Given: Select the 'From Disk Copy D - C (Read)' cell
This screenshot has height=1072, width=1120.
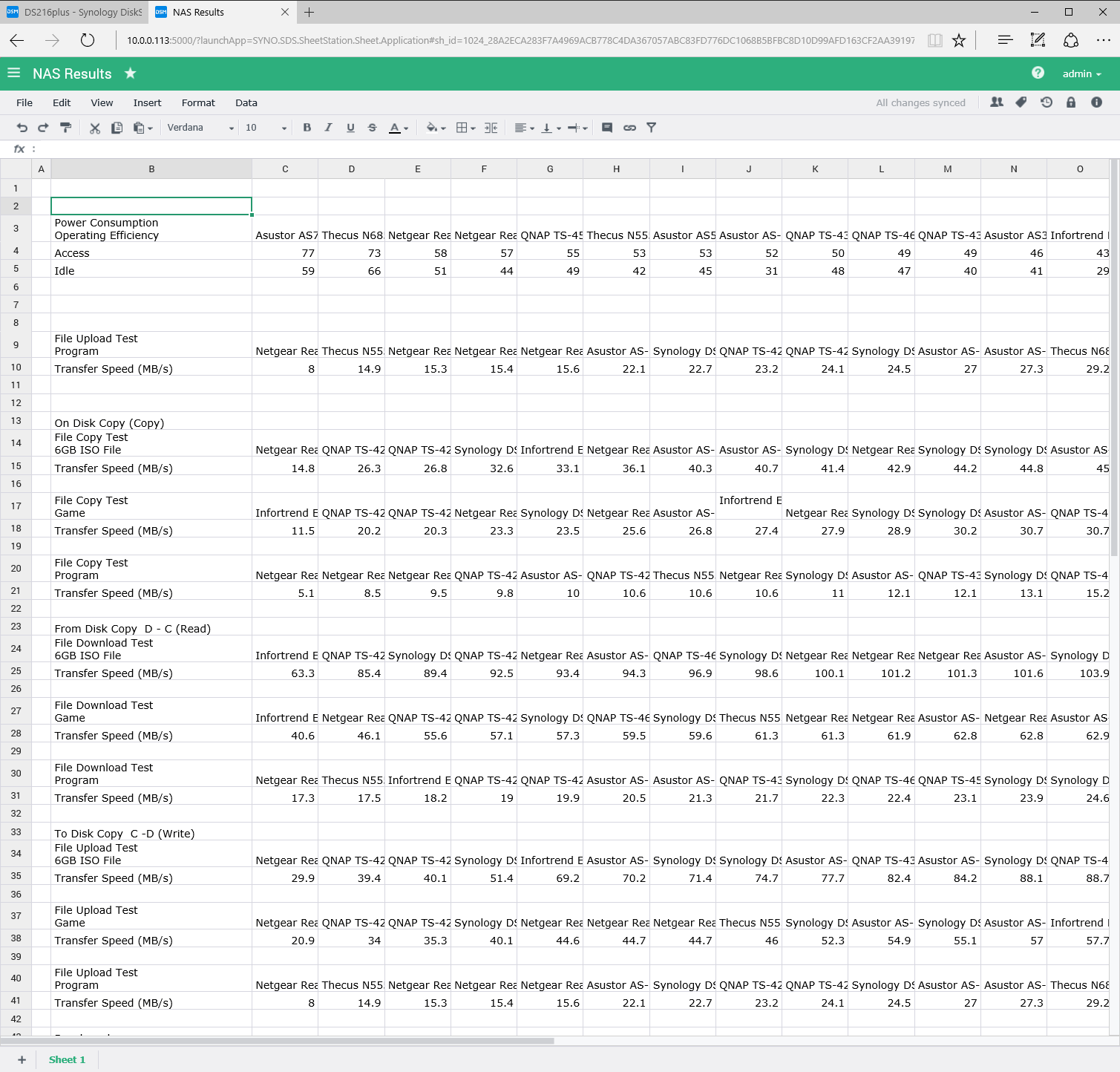Looking at the screenshot, I should click(x=151, y=628).
